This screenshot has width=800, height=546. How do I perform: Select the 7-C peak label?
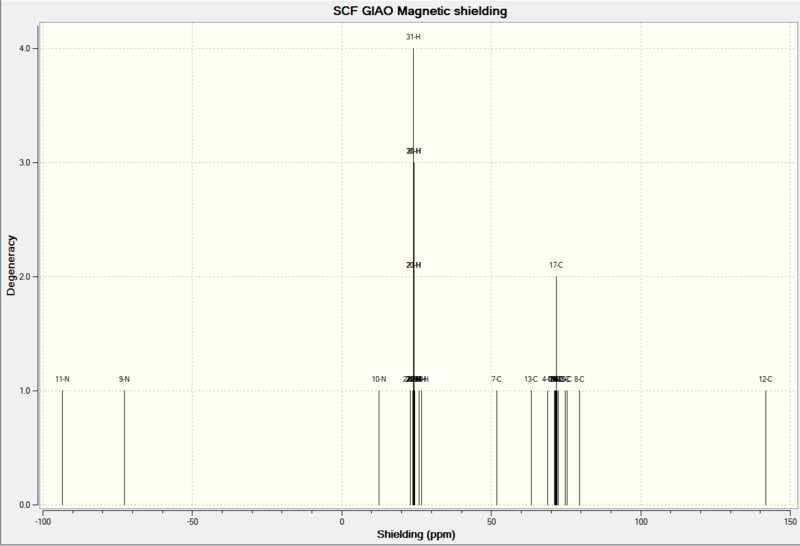point(496,379)
